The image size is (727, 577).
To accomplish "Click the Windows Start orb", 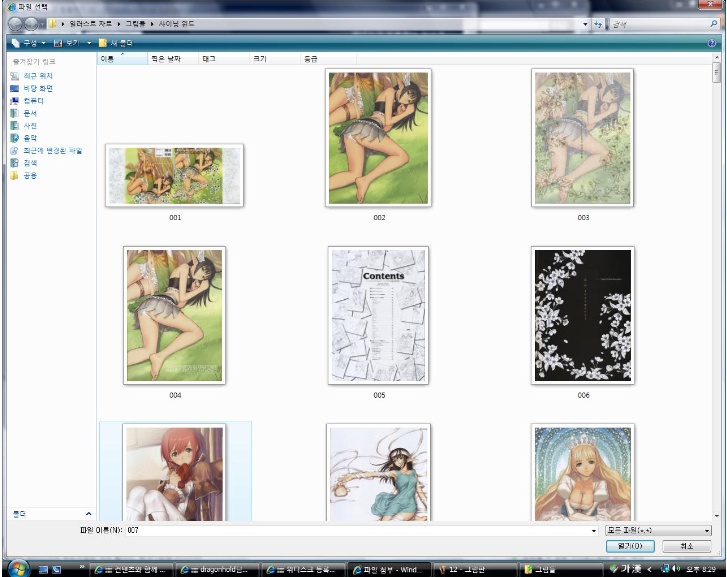I will (15, 568).
